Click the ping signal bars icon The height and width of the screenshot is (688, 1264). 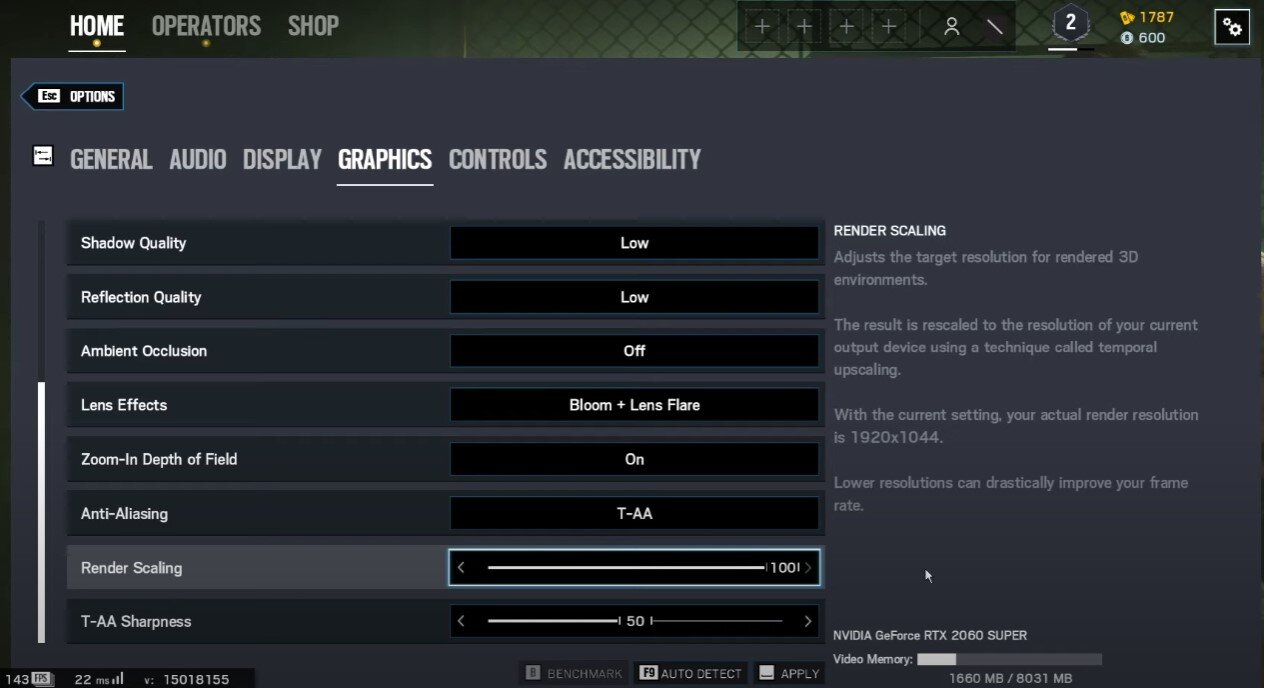click(118, 679)
